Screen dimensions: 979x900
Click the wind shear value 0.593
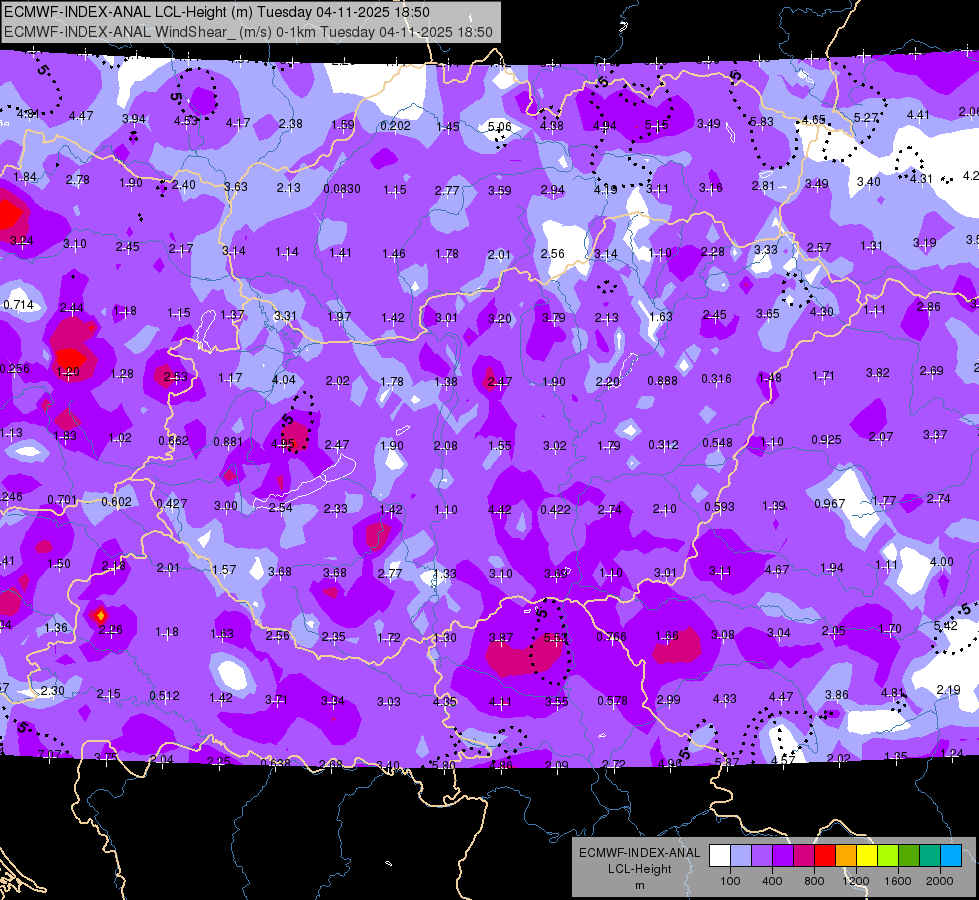point(719,507)
